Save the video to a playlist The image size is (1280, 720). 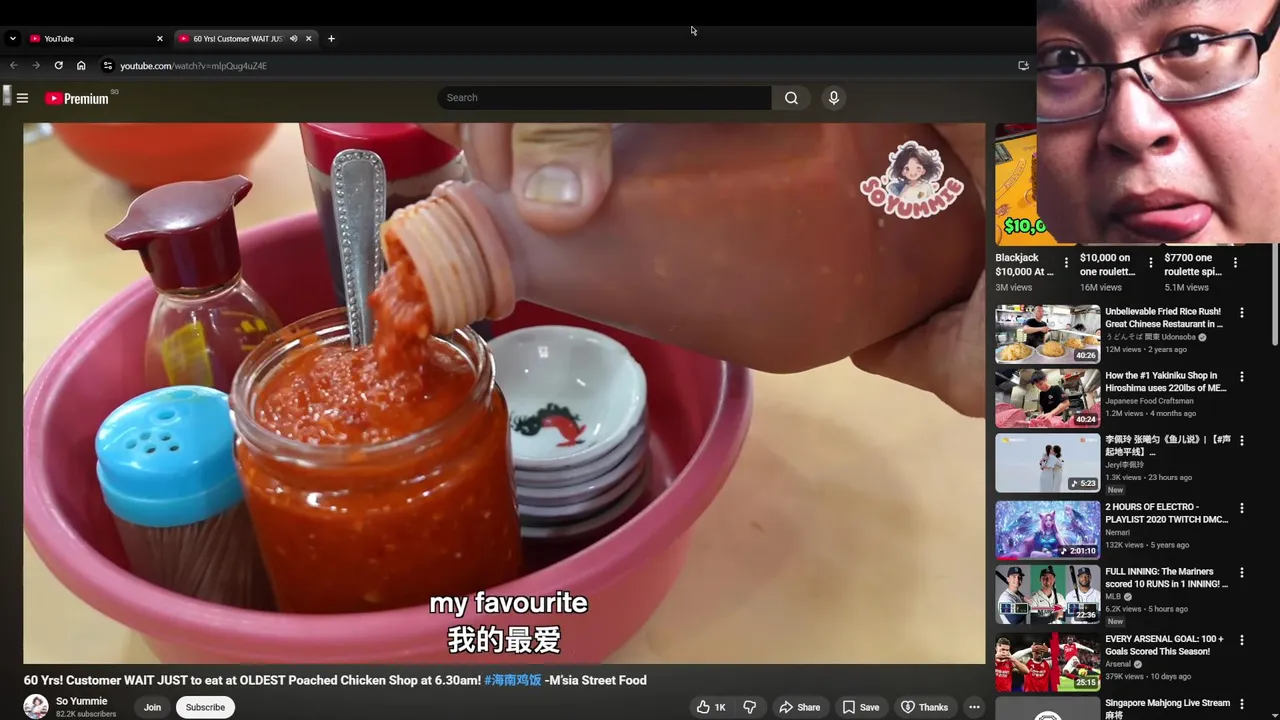(860, 707)
